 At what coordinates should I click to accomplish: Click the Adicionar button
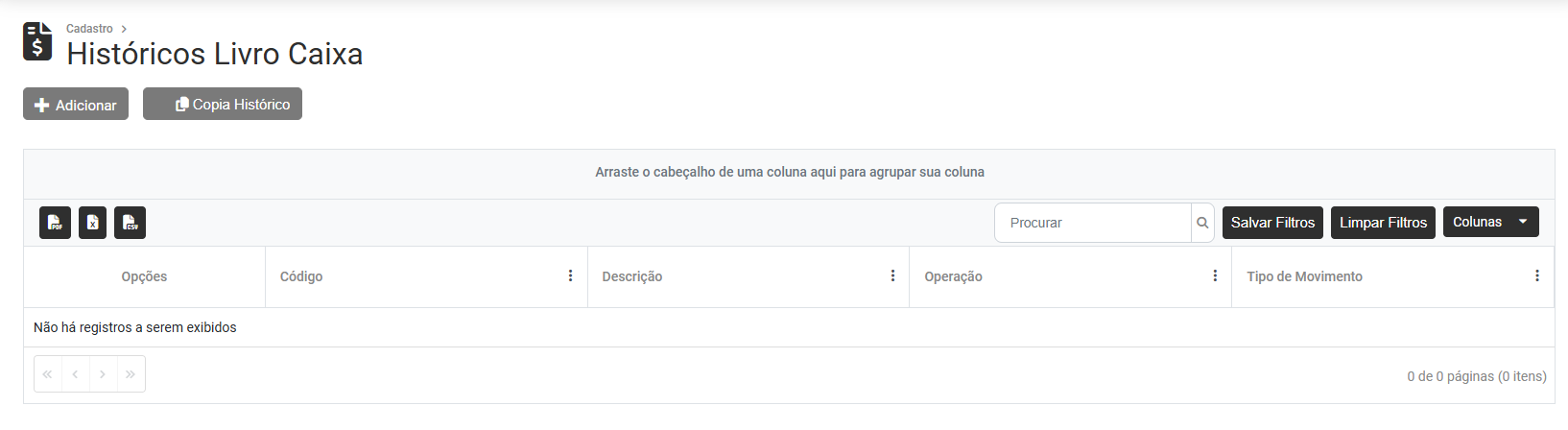point(76,105)
